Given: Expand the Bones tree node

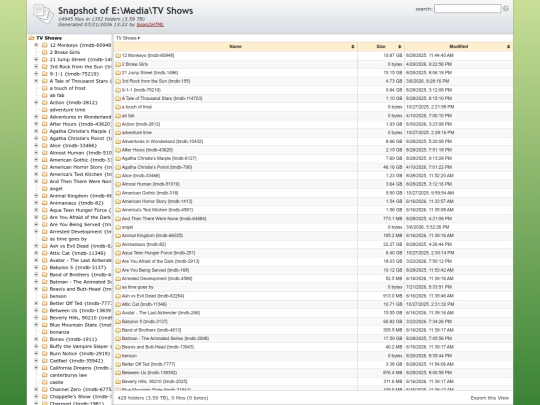Looking at the screenshot, I should click(36, 339).
